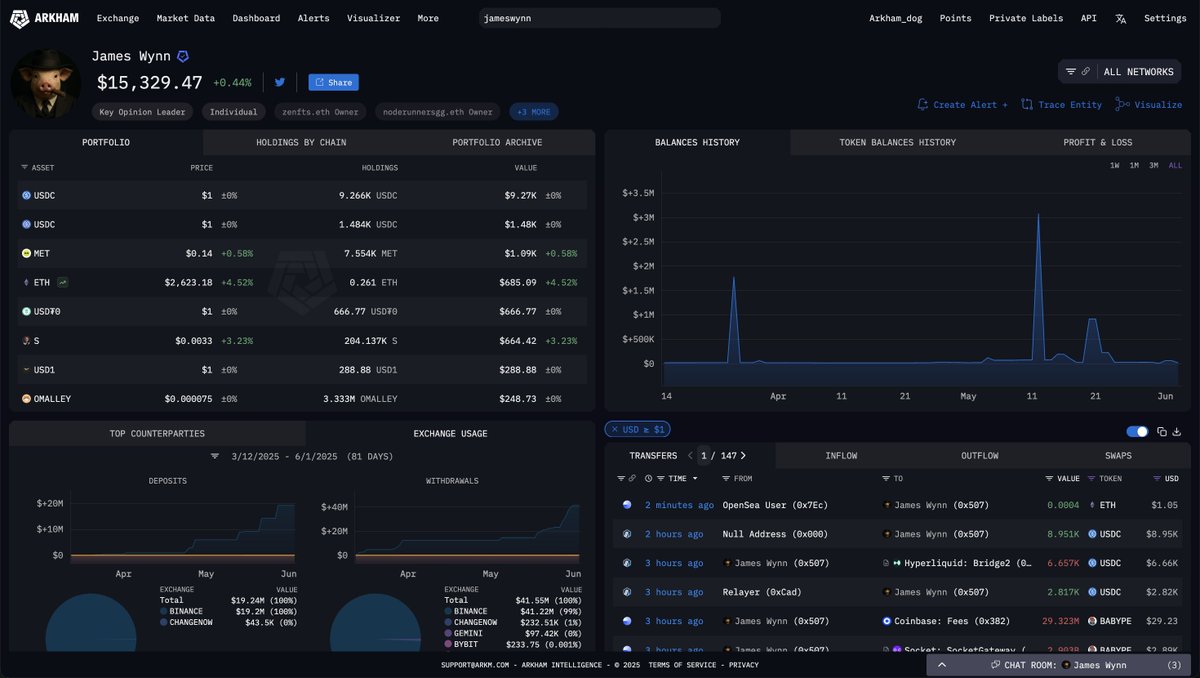Viewport: 1200px width, 678px height.
Task: Switch to TOP COUNTERPARTIES tab
Action: 157,433
